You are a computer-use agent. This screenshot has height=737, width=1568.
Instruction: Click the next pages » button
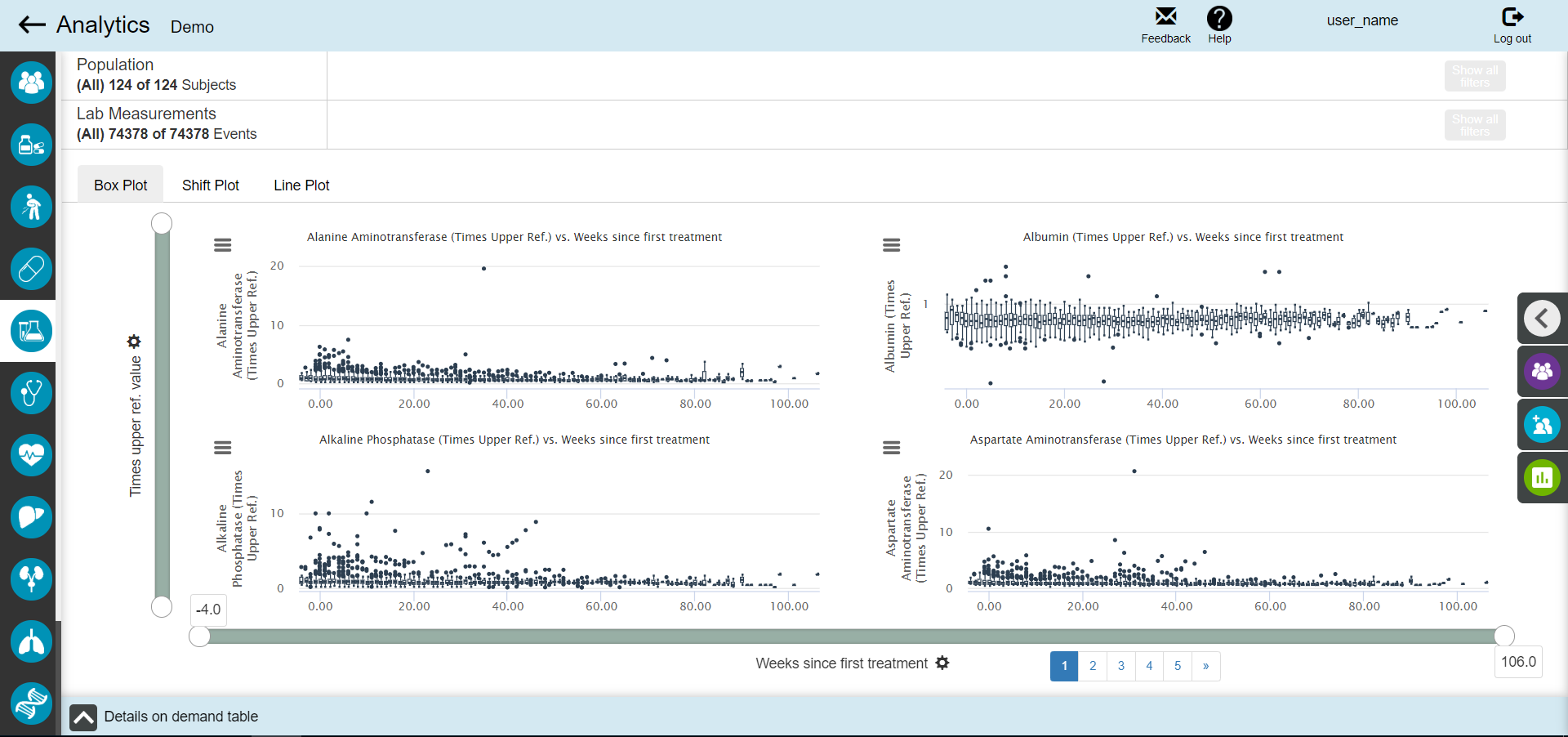click(1206, 666)
